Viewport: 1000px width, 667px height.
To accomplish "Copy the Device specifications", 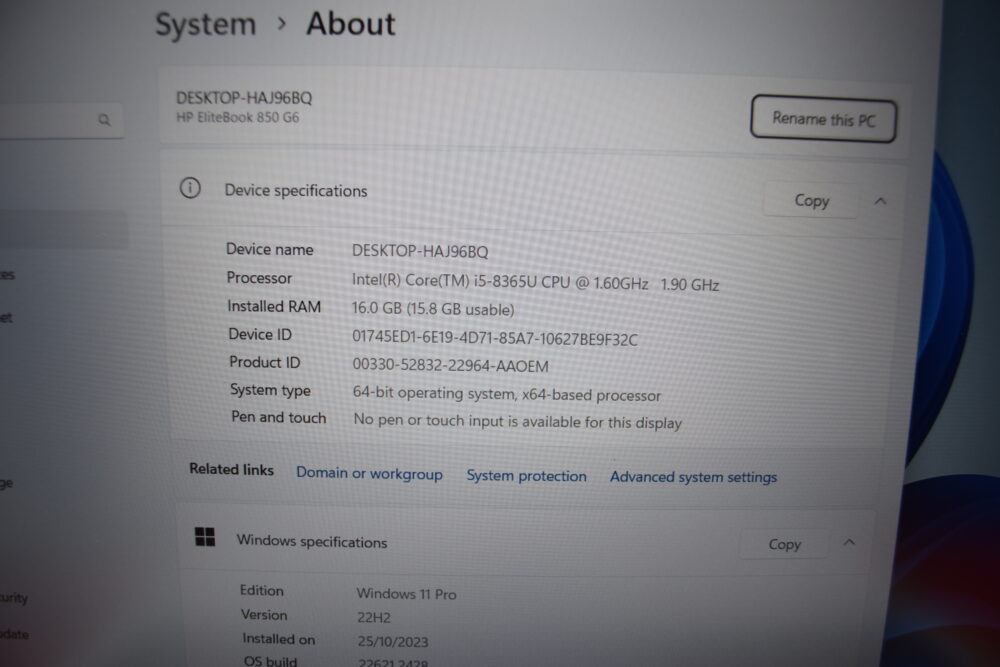I will (811, 201).
